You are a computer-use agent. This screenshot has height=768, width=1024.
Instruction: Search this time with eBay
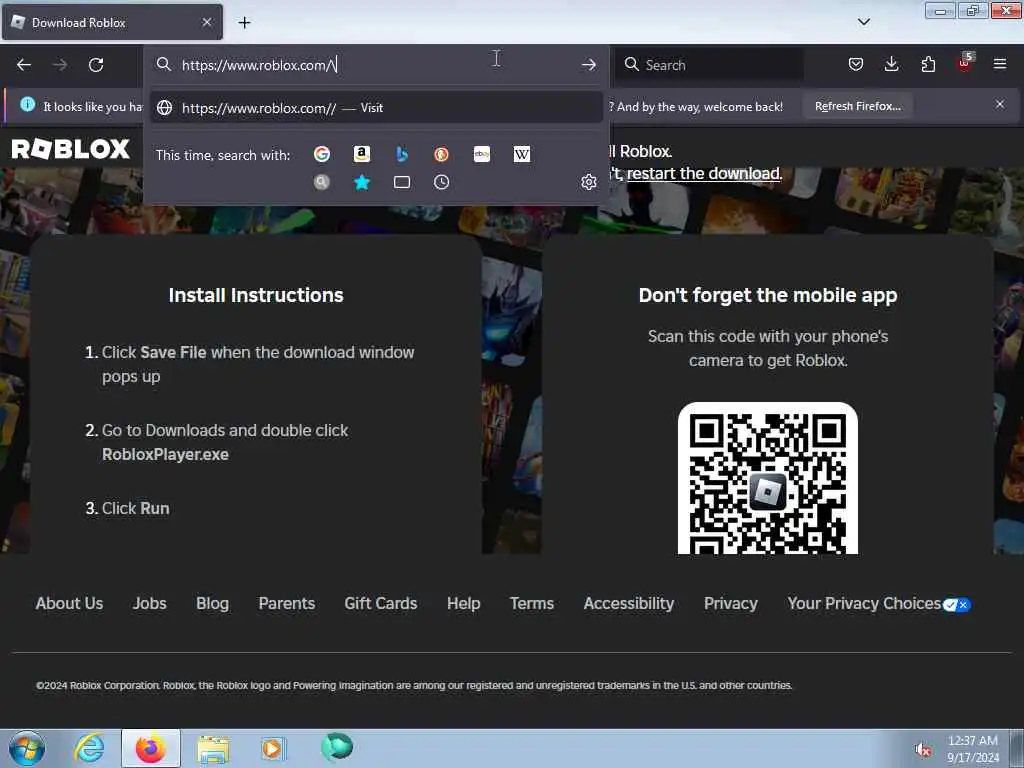pos(482,154)
